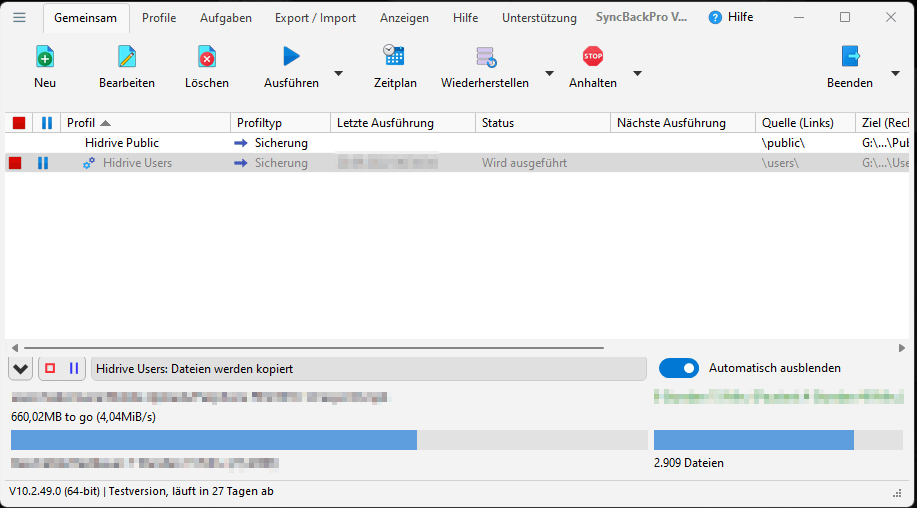The height and width of the screenshot is (508, 917).
Task: Click the Löschen delete icon
Action: pos(207,57)
